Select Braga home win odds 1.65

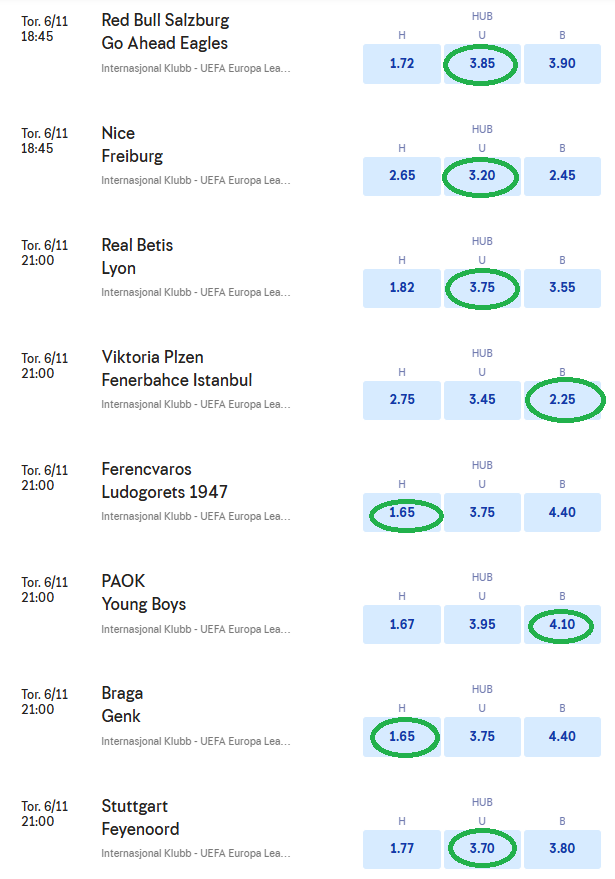(x=402, y=737)
